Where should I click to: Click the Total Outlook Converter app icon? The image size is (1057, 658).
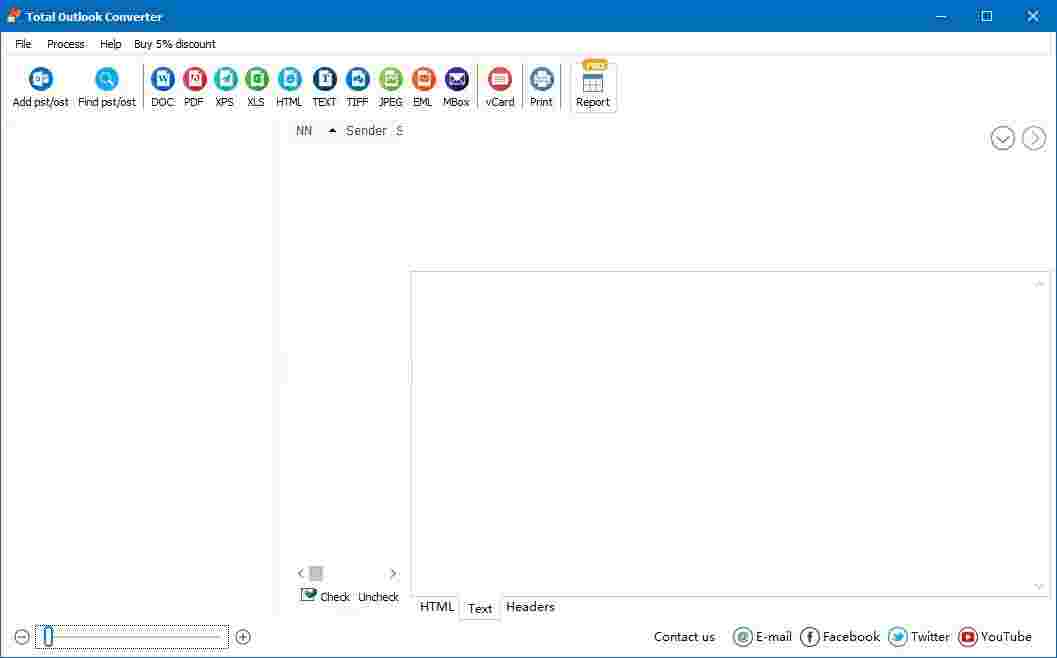coord(13,16)
